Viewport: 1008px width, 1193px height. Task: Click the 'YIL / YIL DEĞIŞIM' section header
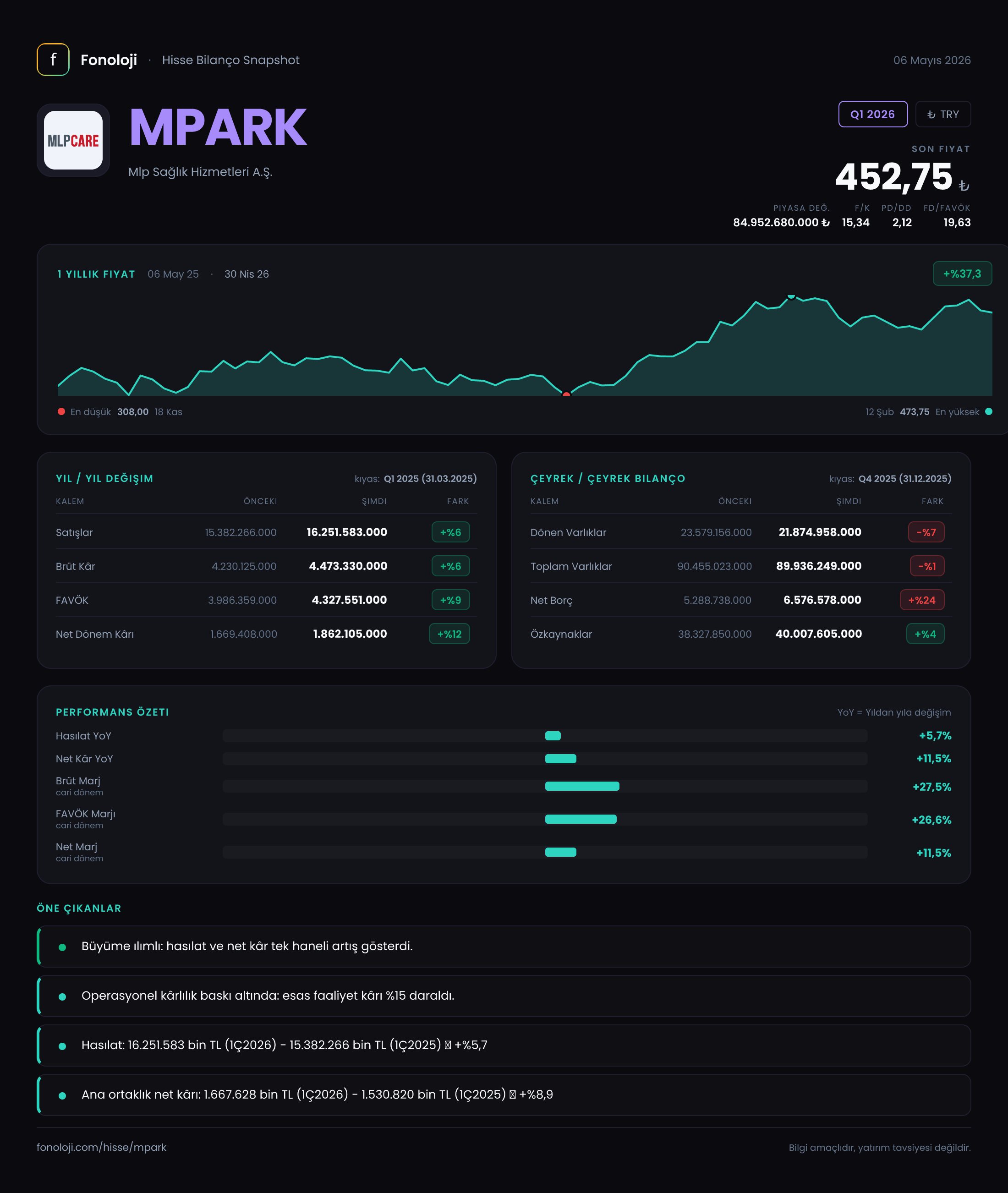pos(104,479)
